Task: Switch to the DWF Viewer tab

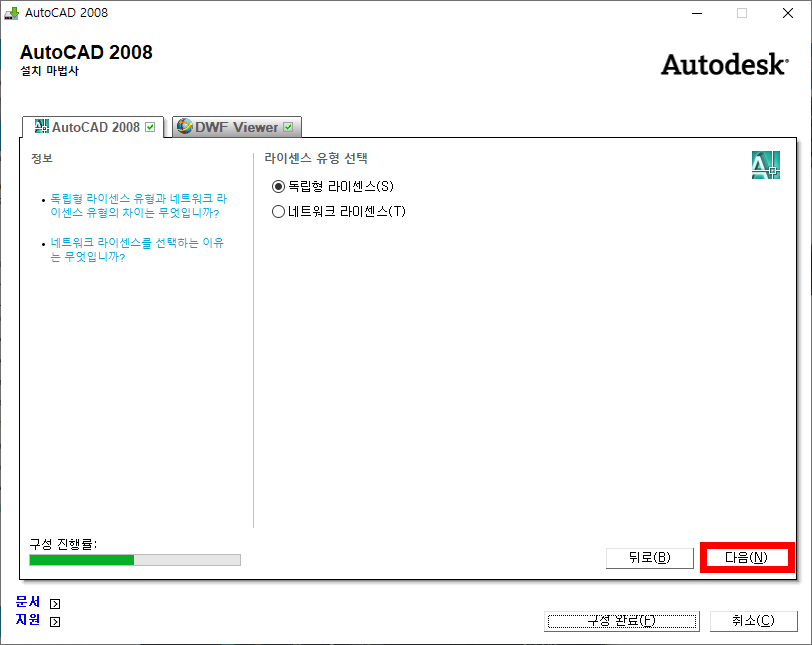Action: (x=237, y=127)
